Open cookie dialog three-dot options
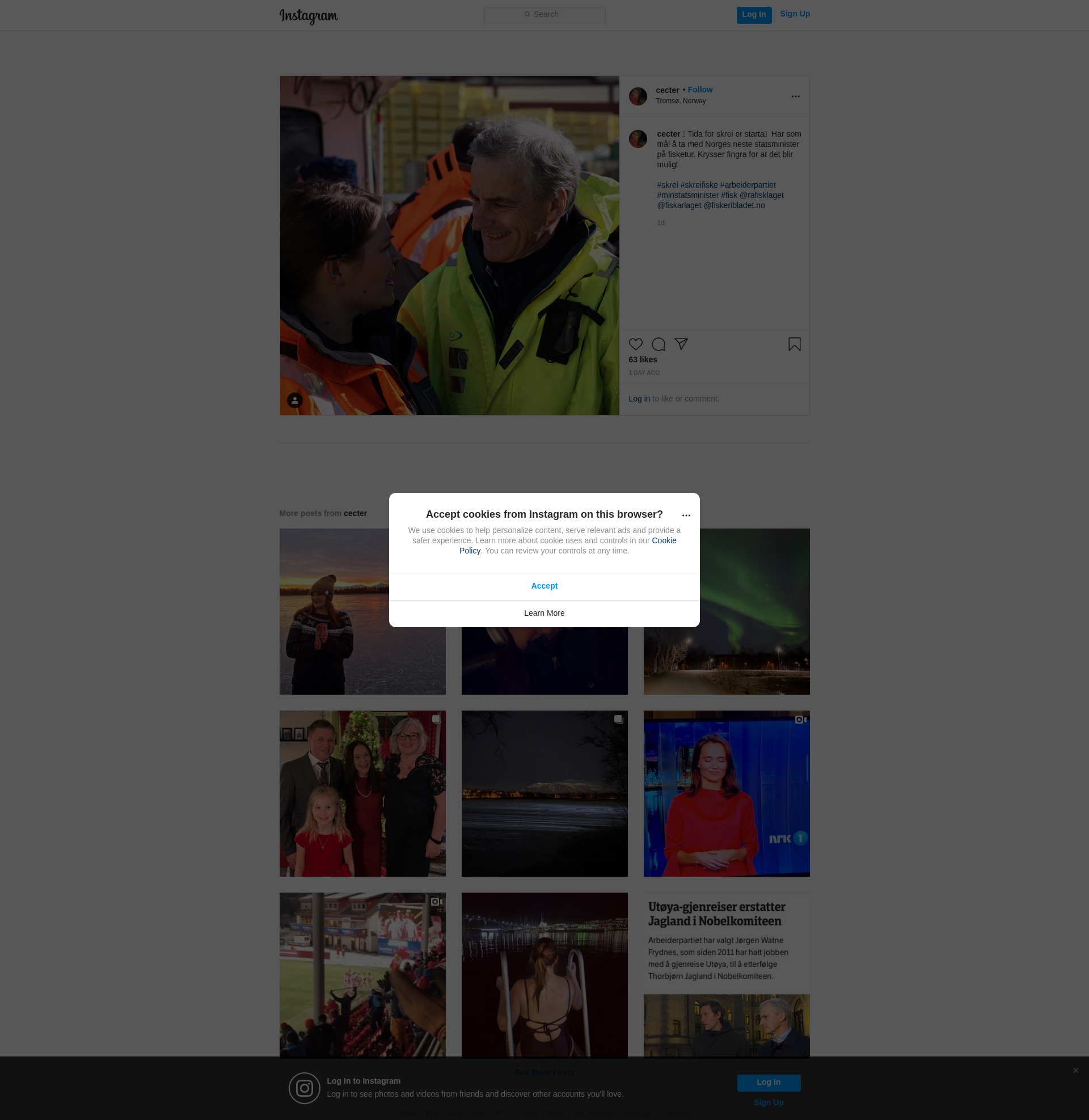The image size is (1089, 1120). coord(686,515)
